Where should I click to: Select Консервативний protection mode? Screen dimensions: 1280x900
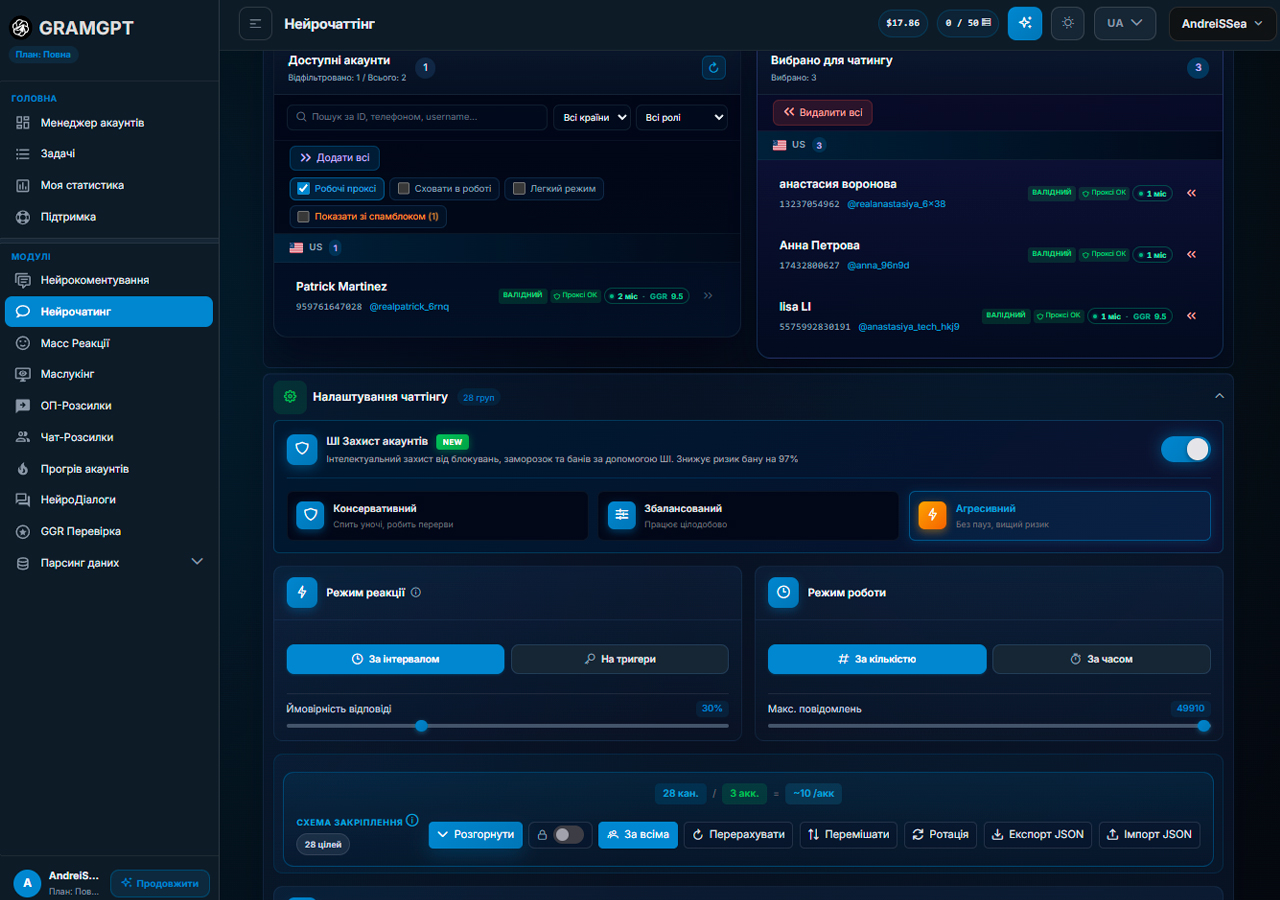point(437,515)
